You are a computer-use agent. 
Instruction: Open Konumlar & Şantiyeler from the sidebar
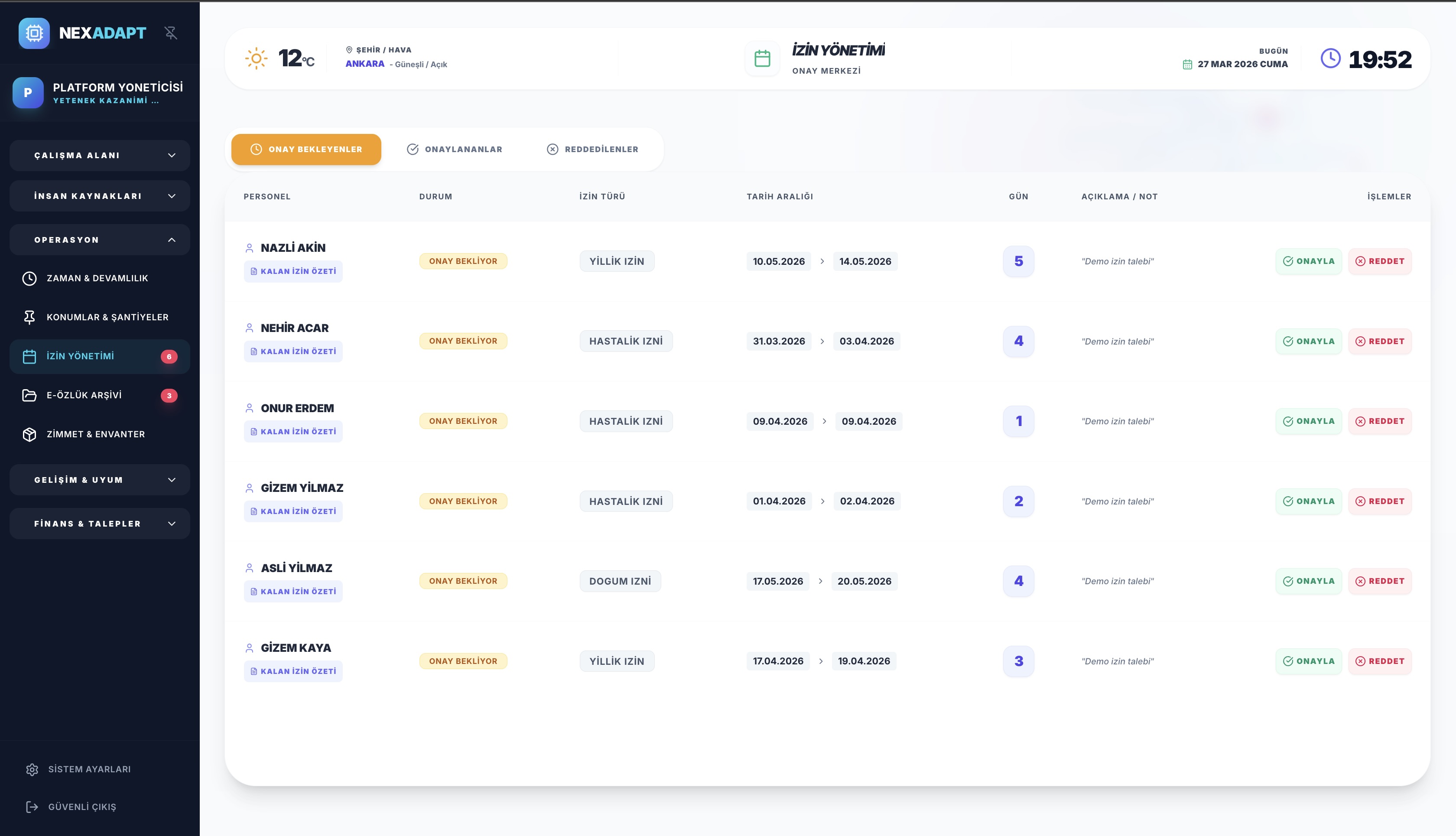[107, 318]
